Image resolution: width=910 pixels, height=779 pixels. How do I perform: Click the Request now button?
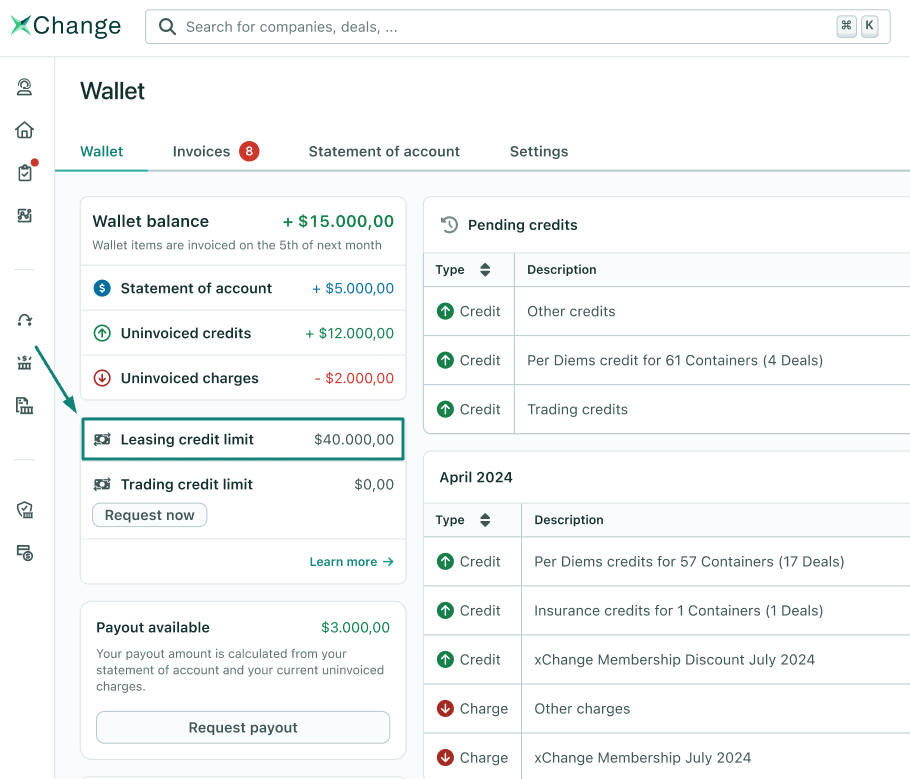click(x=150, y=515)
